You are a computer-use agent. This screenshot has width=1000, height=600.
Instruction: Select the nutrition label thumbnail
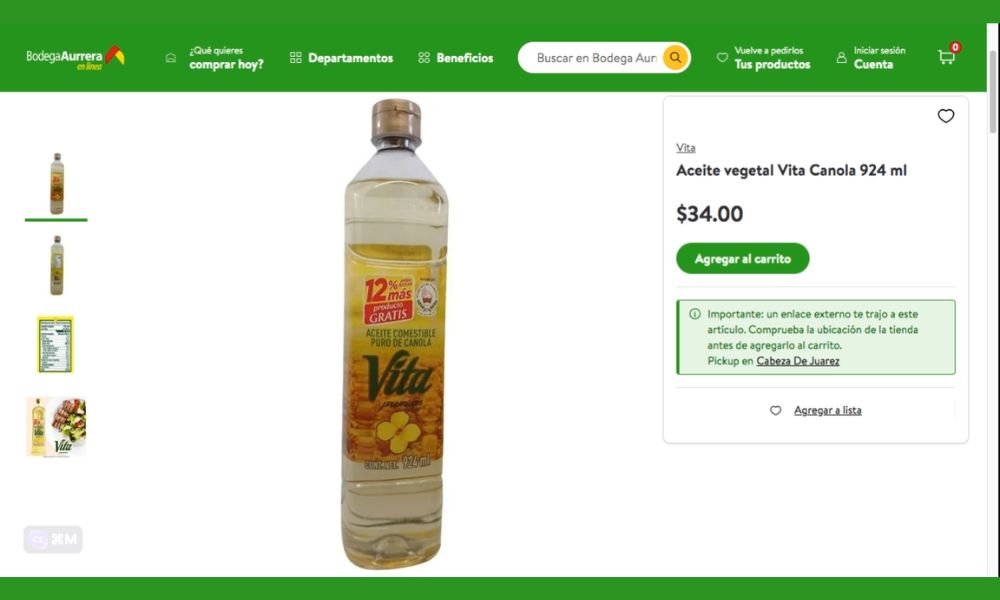(x=56, y=345)
